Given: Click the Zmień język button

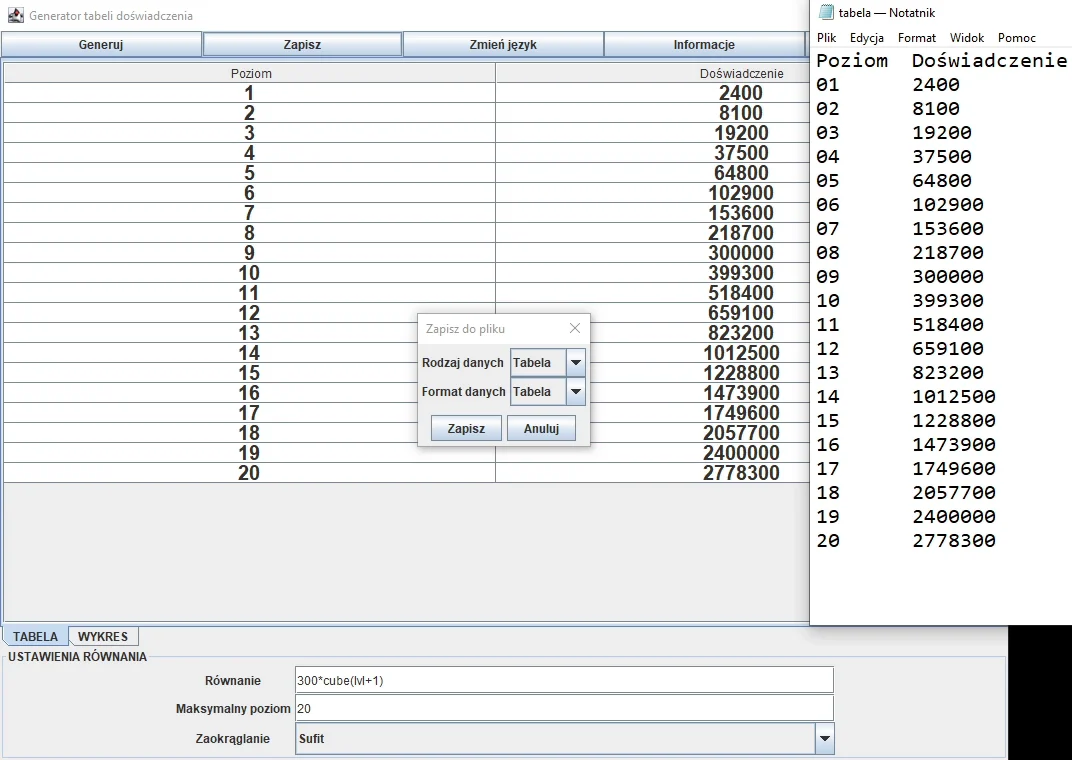Looking at the screenshot, I should pos(503,44).
